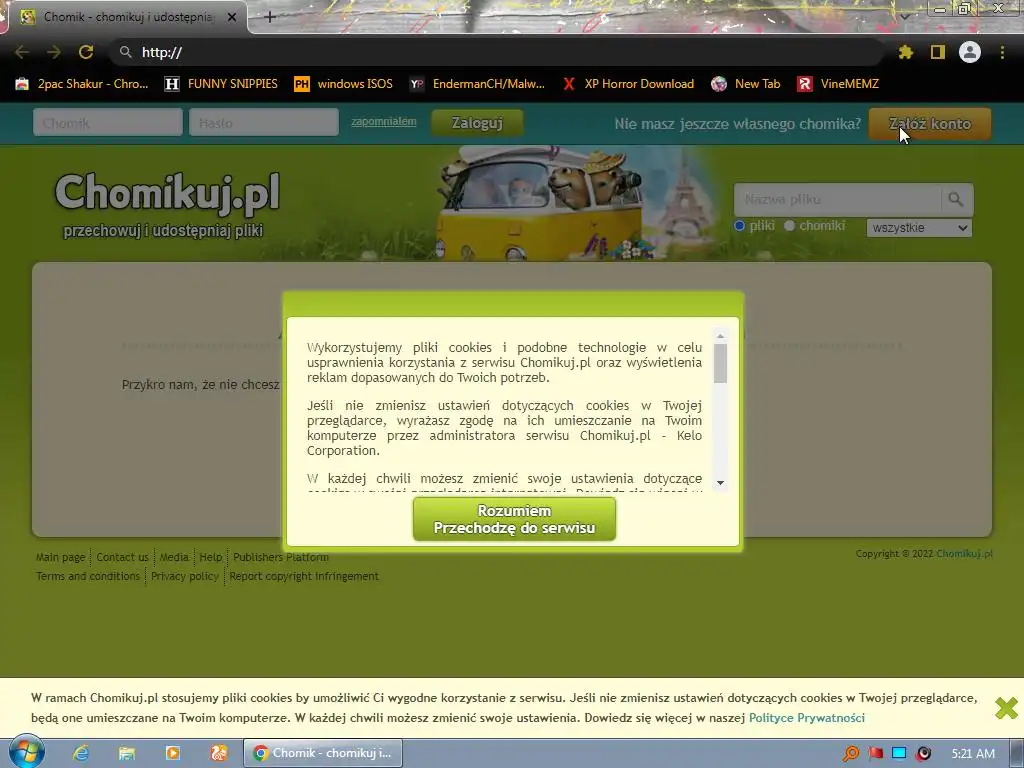
Task: Click the cookie dialog scroll up arrow
Action: pyautogui.click(x=720, y=336)
